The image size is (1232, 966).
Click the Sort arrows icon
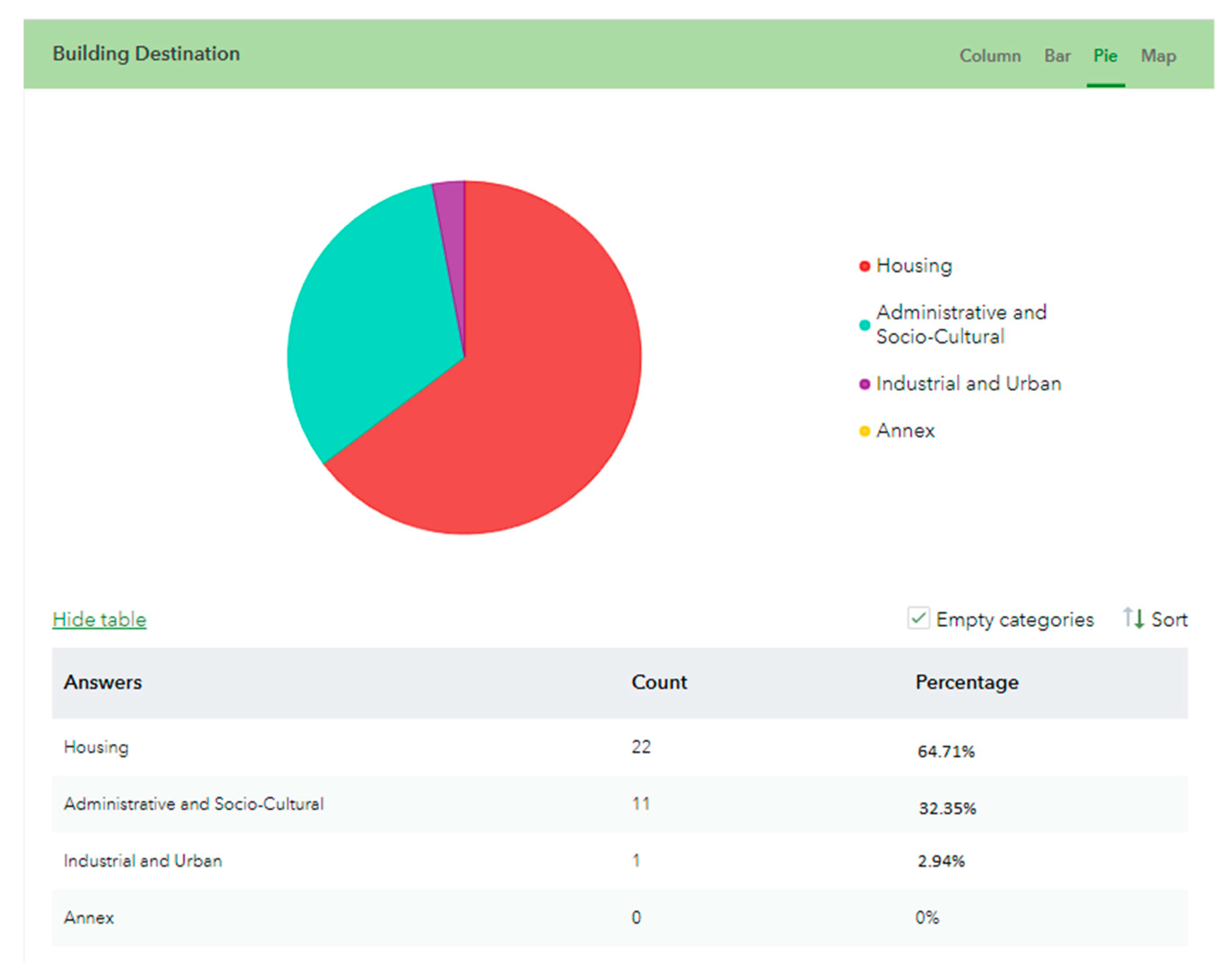click(x=1133, y=618)
